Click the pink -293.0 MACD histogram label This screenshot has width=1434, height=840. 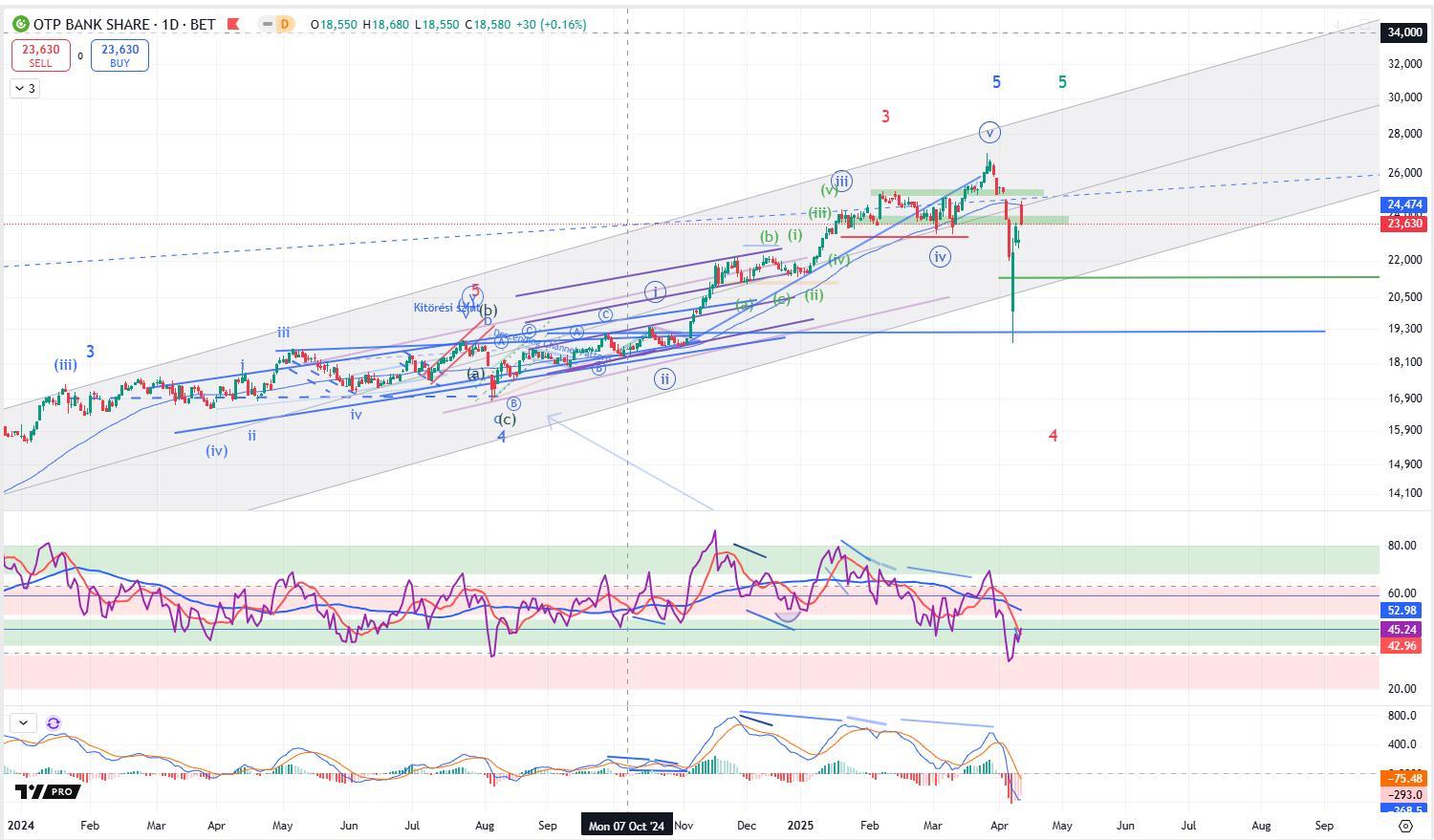click(1401, 795)
